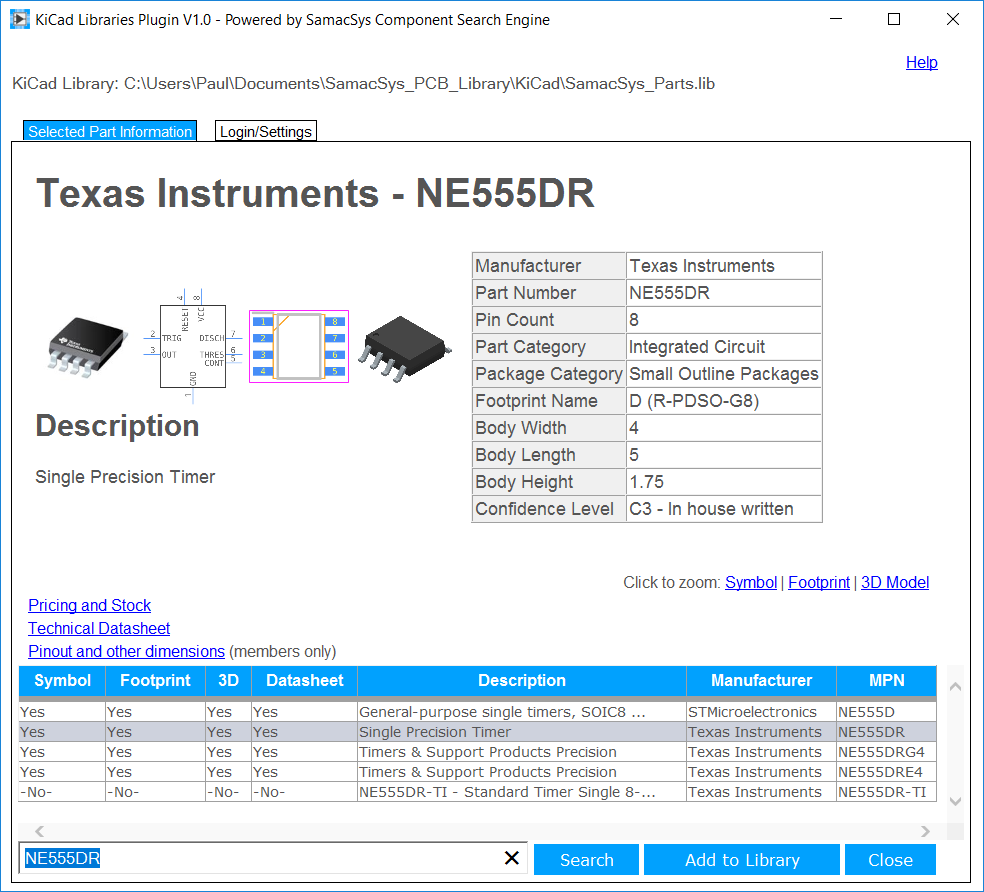Open the schematic symbol preview image
The width and height of the screenshot is (984, 892).
point(193,346)
